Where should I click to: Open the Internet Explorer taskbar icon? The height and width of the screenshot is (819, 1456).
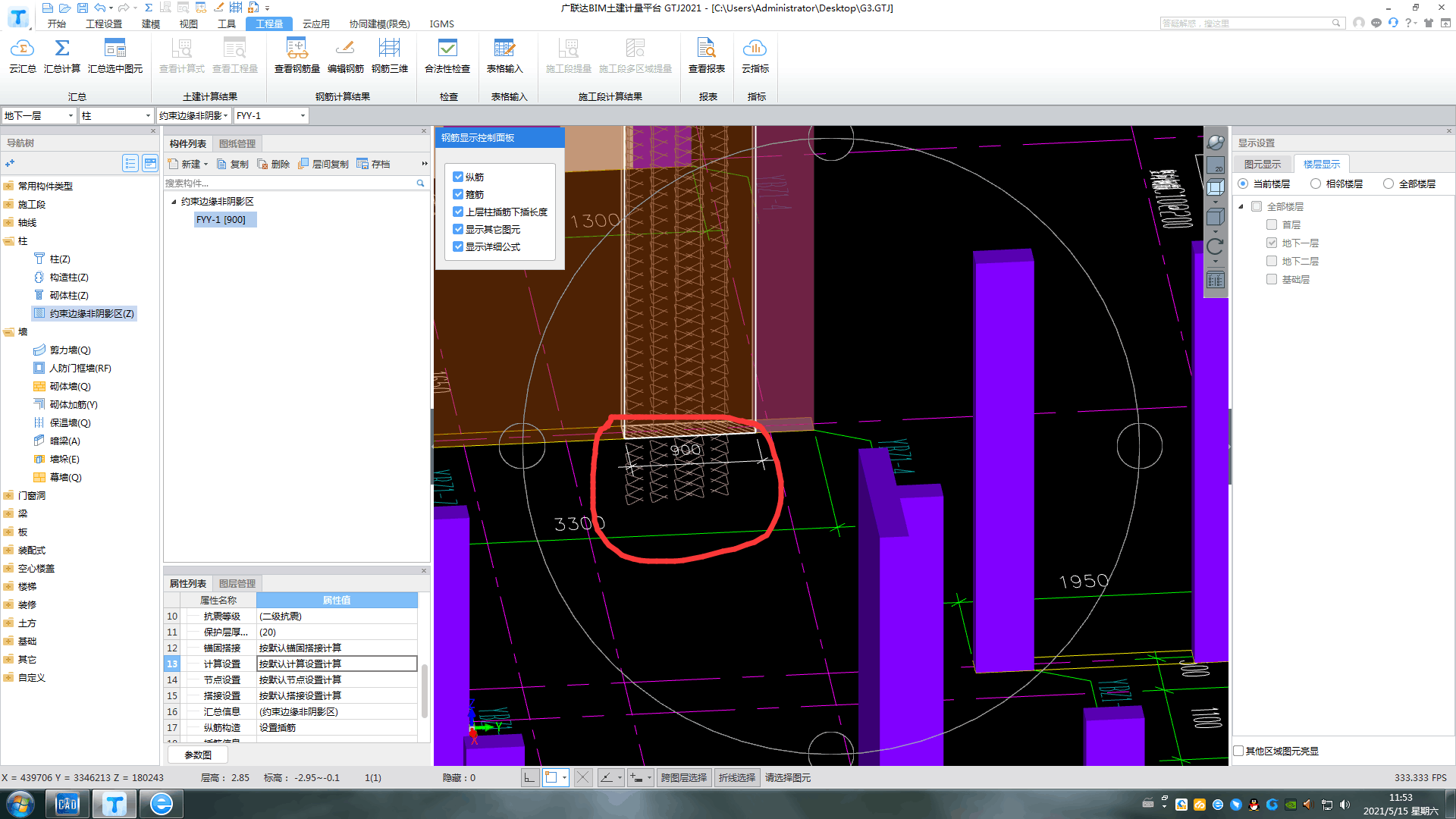tap(161, 804)
